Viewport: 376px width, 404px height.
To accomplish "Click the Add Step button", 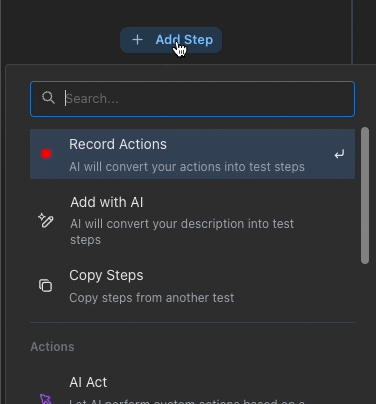I will [171, 40].
